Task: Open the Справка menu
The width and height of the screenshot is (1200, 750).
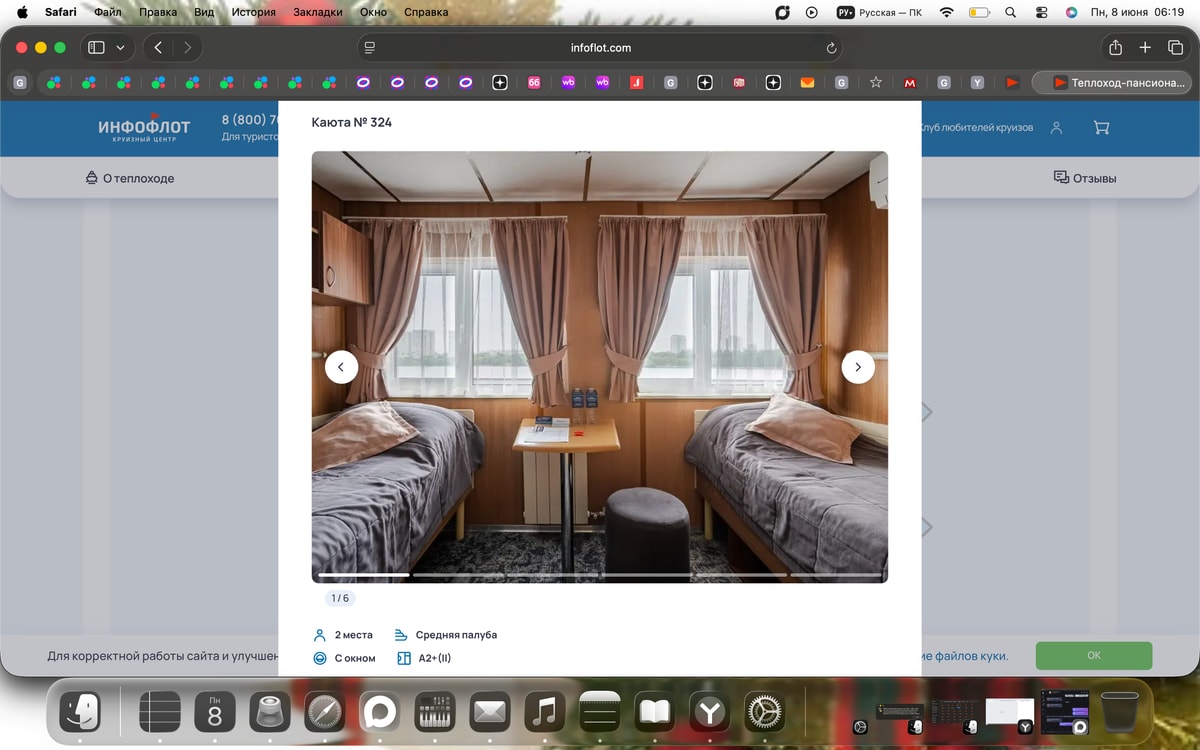Action: pos(426,12)
